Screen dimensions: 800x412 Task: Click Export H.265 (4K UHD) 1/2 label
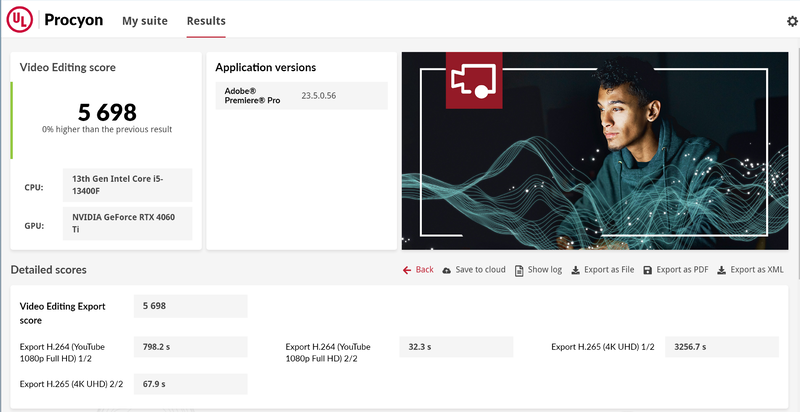coord(603,347)
